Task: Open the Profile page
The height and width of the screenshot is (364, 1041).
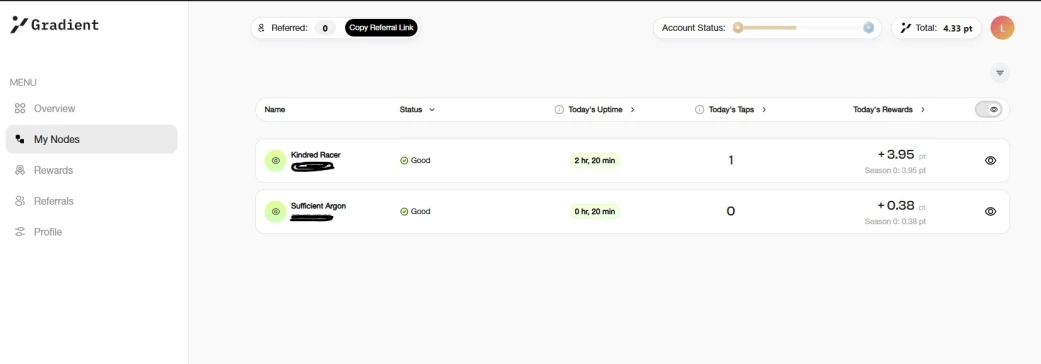Action: (48, 232)
